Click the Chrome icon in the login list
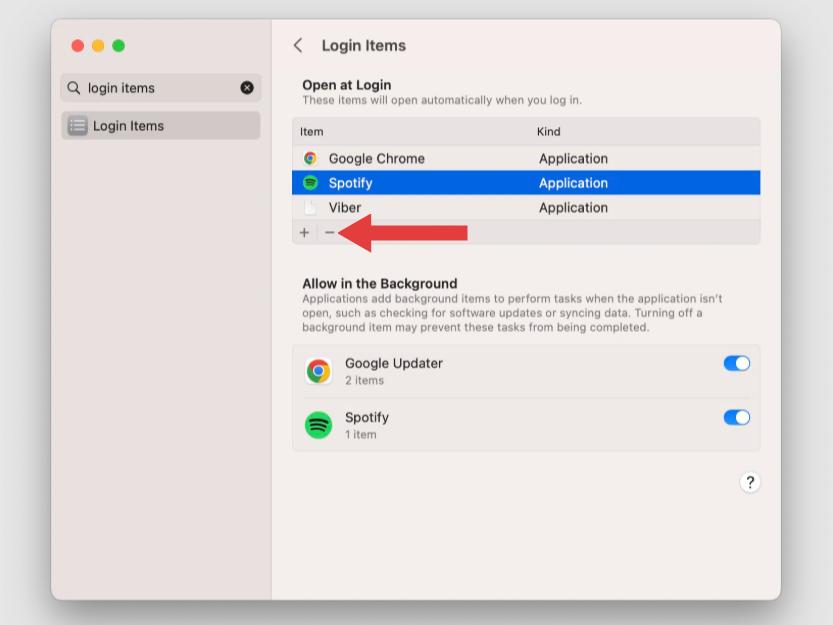Screen dimensions: 833x625 310,158
